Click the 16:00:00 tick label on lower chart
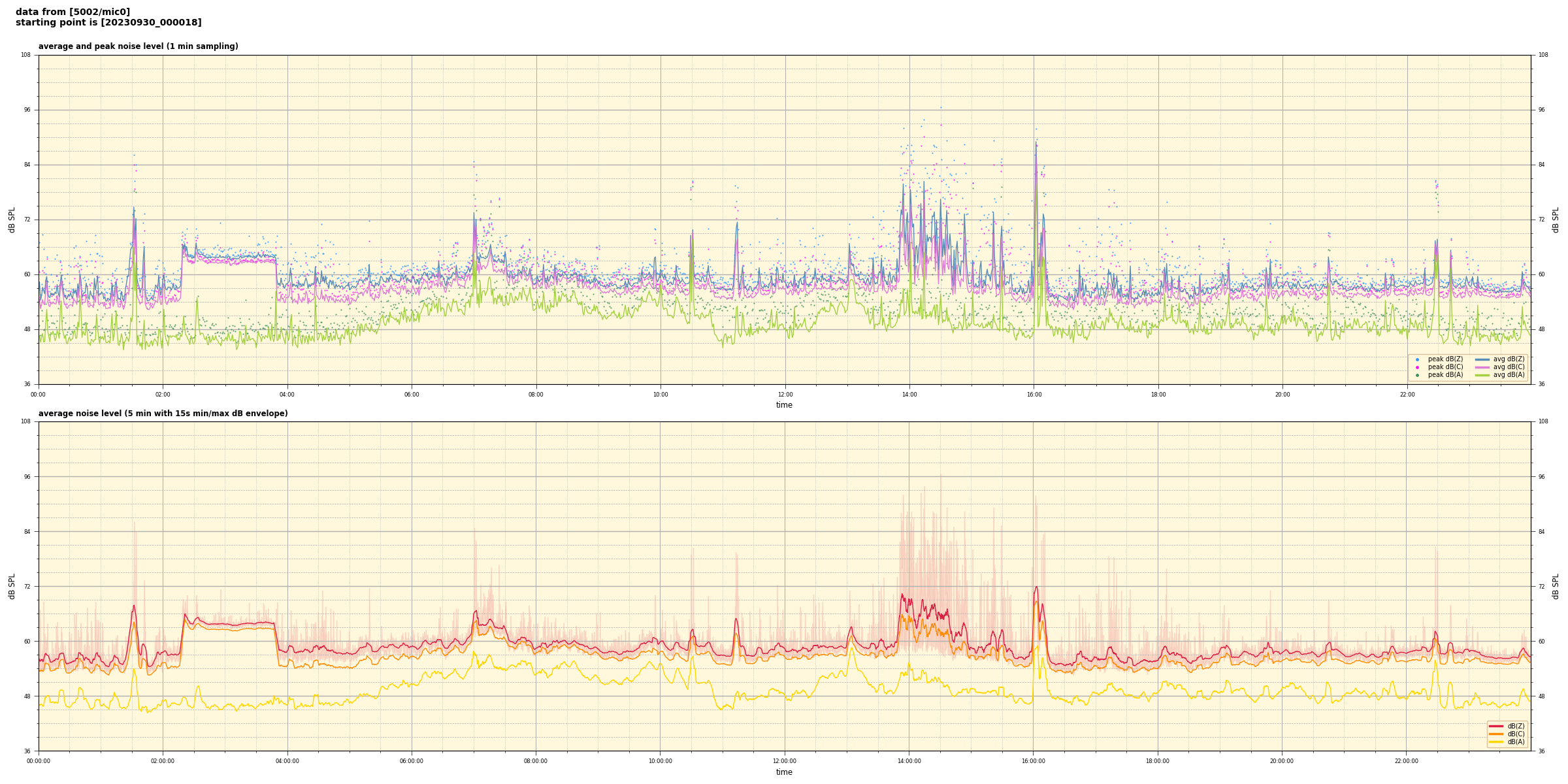Viewport: 1568px width, 784px height. (x=1034, y=761)
